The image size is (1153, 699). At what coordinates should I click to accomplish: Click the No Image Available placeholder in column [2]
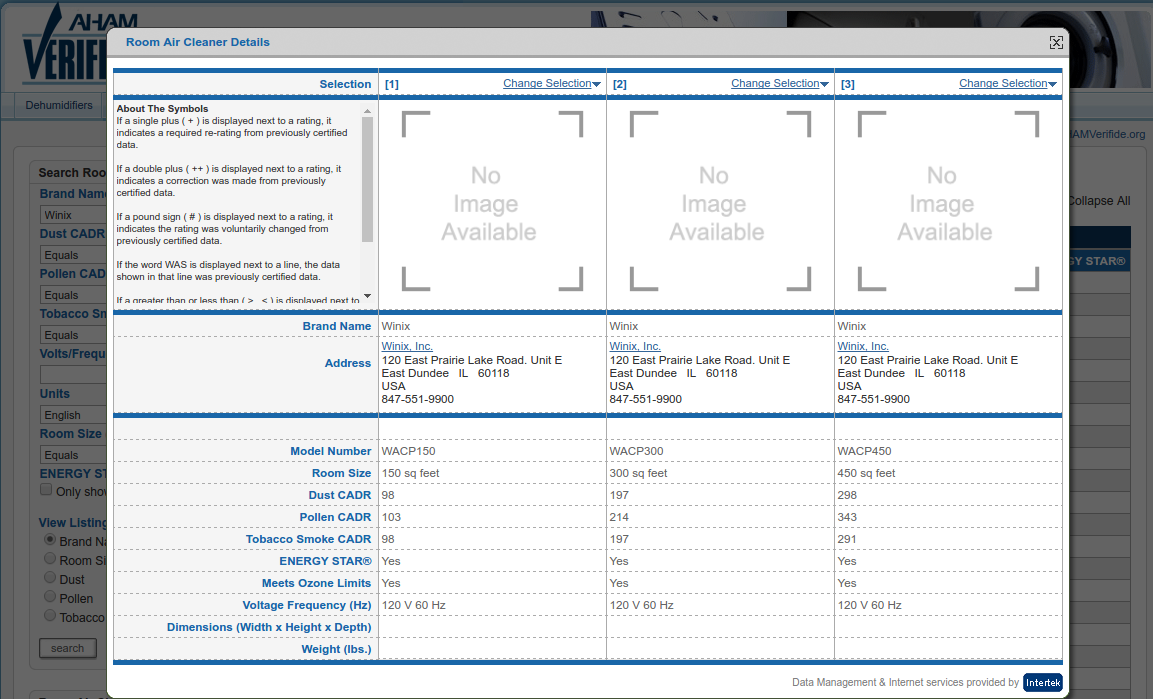click(720, 201)
